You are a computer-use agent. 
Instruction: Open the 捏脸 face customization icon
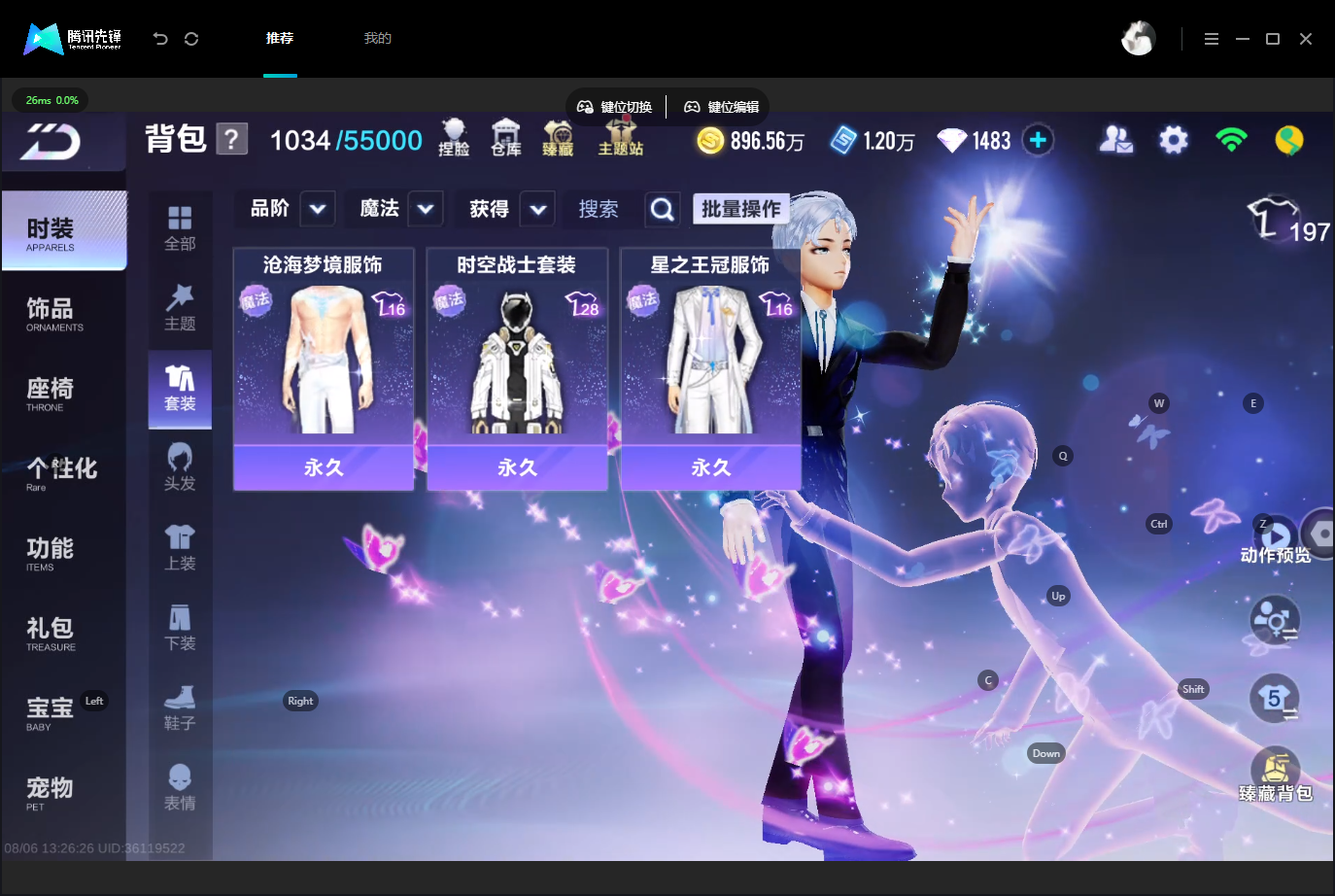point(454,138)
